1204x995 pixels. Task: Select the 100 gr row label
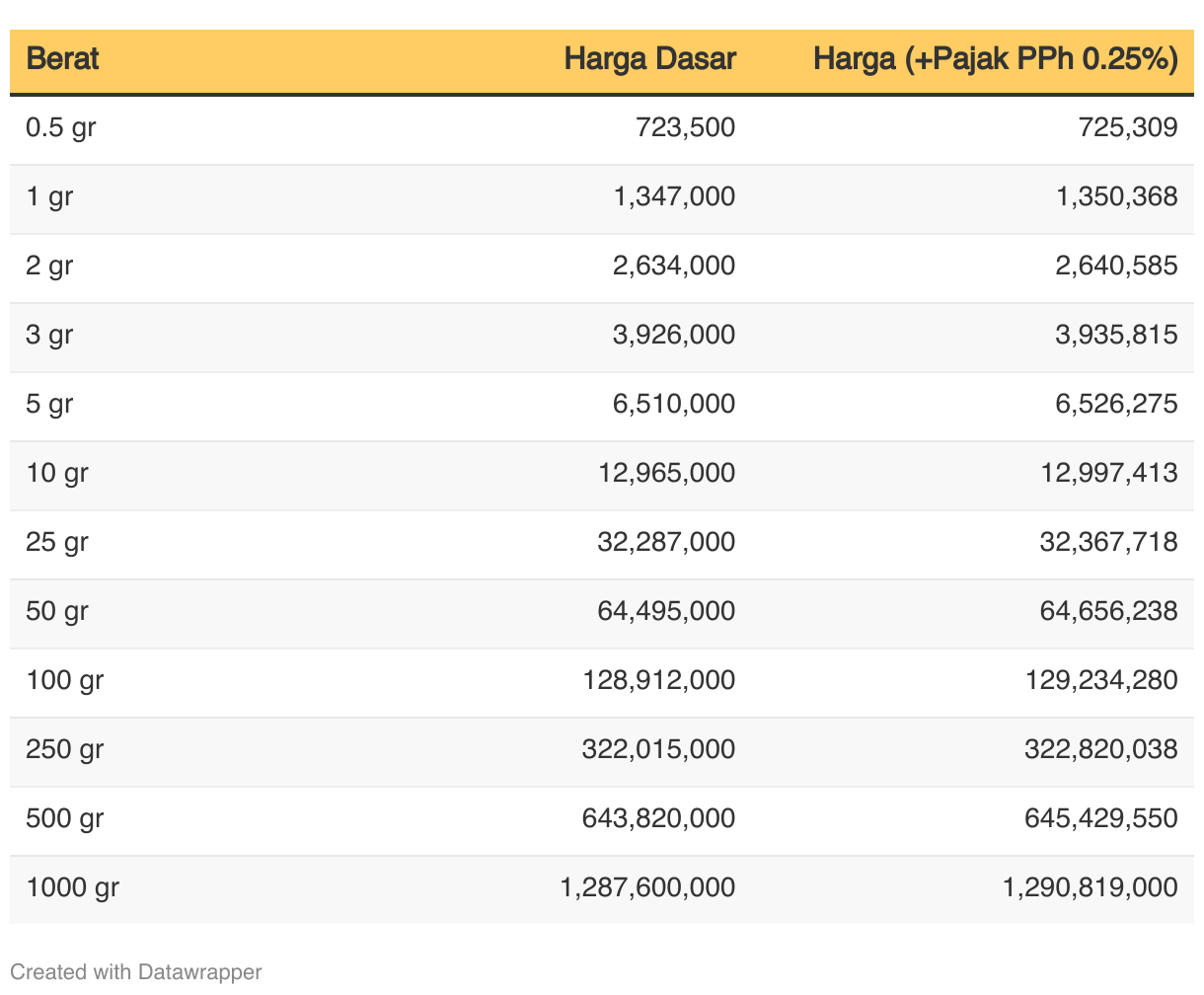(x=65, y=680)
